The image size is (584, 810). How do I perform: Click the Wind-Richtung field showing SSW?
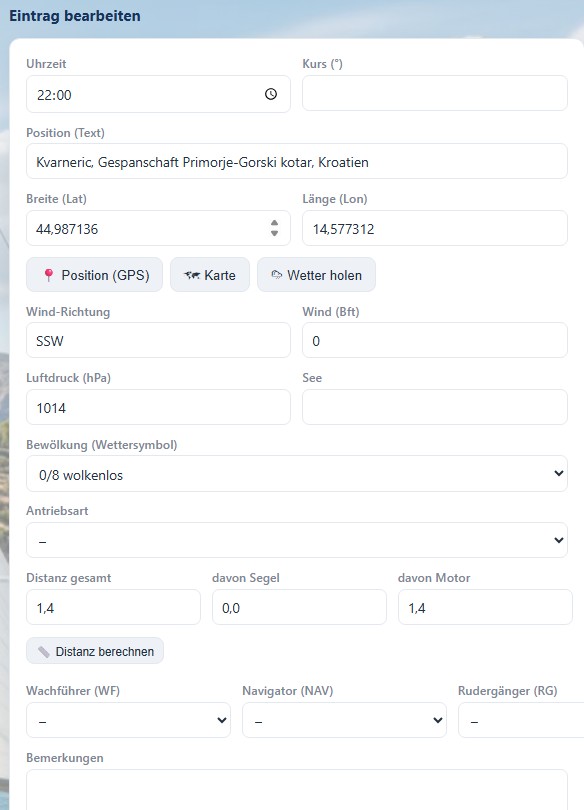pos(158,340)
